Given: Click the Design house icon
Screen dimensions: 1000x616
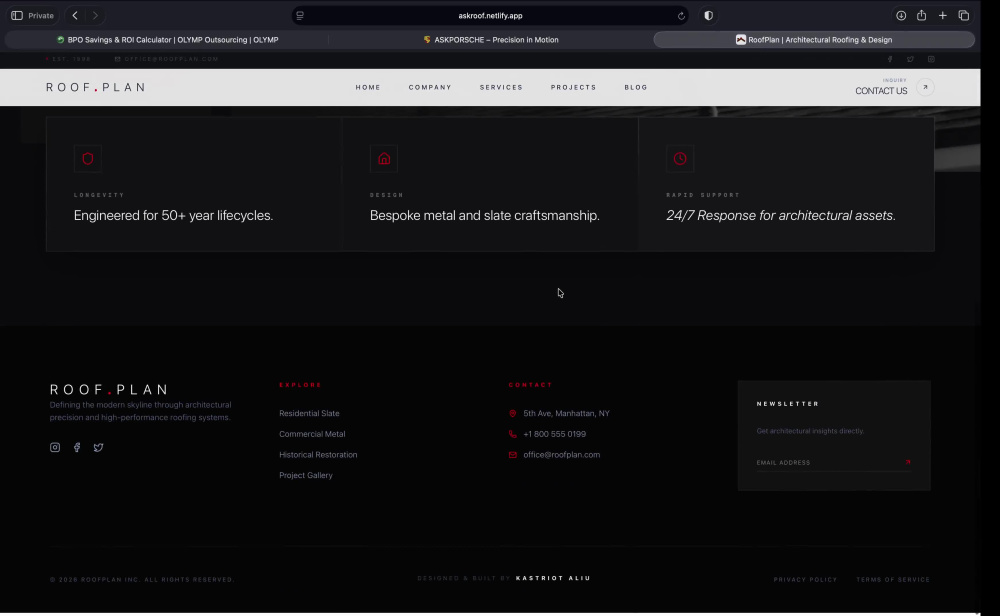Looking at the screenshot, I should pos(384,159).
